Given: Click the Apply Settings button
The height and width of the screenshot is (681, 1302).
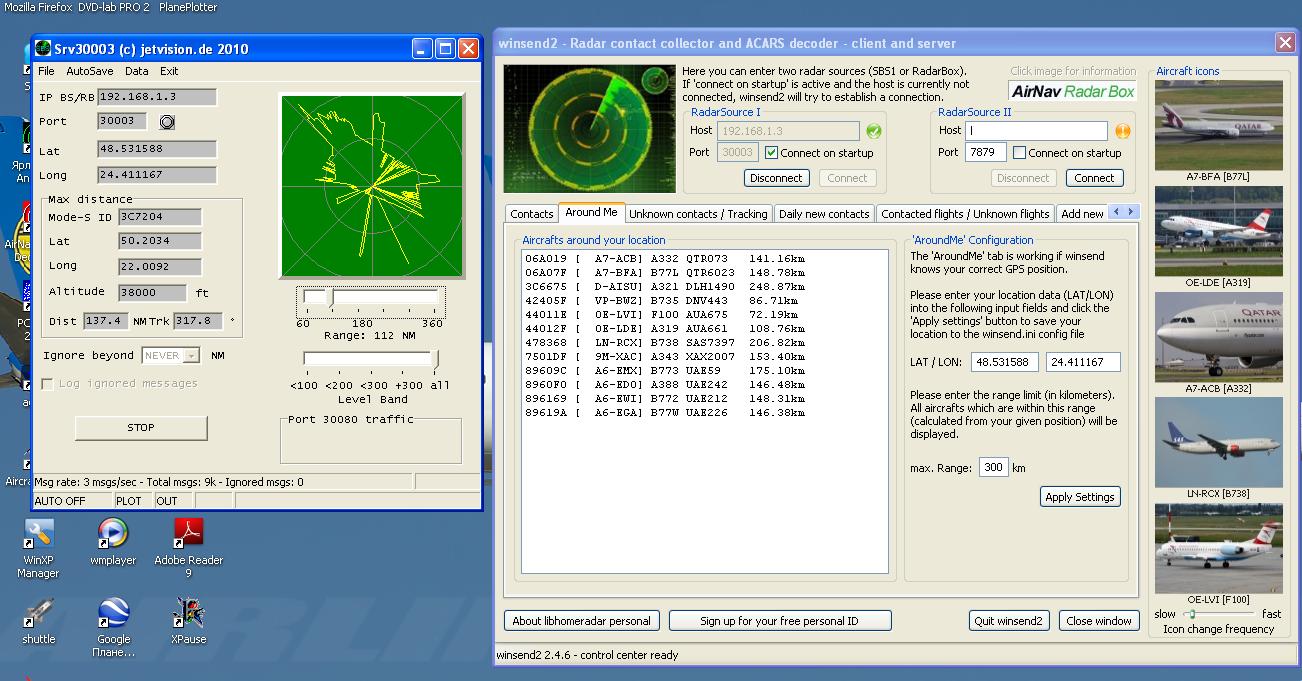Looking at the screenshot, I should coord(1080,497).
